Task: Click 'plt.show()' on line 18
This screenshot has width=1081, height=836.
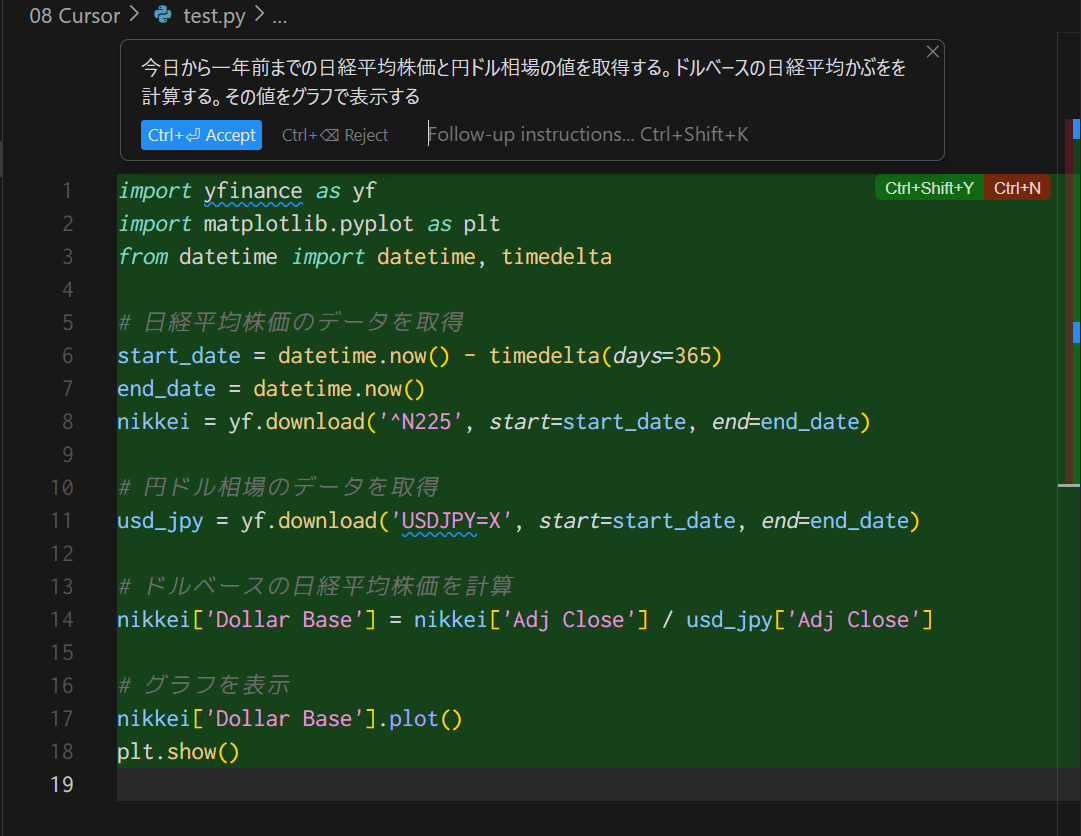Action: point(178,752)
